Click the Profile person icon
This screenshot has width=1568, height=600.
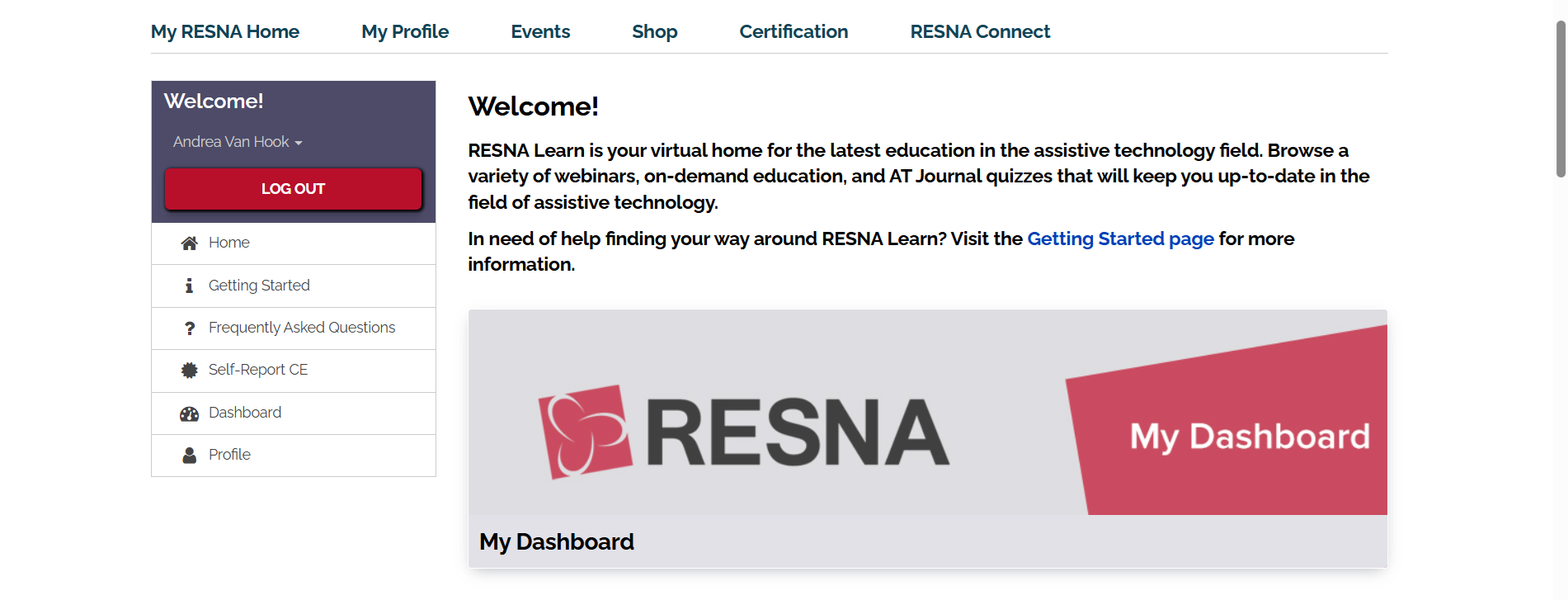point(190,456)
